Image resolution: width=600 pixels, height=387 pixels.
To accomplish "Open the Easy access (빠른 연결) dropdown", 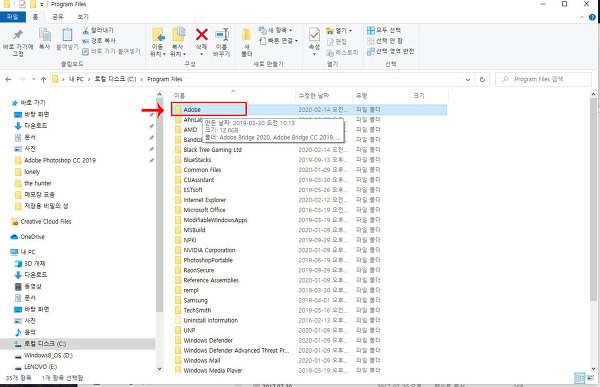I will [279, 41].
